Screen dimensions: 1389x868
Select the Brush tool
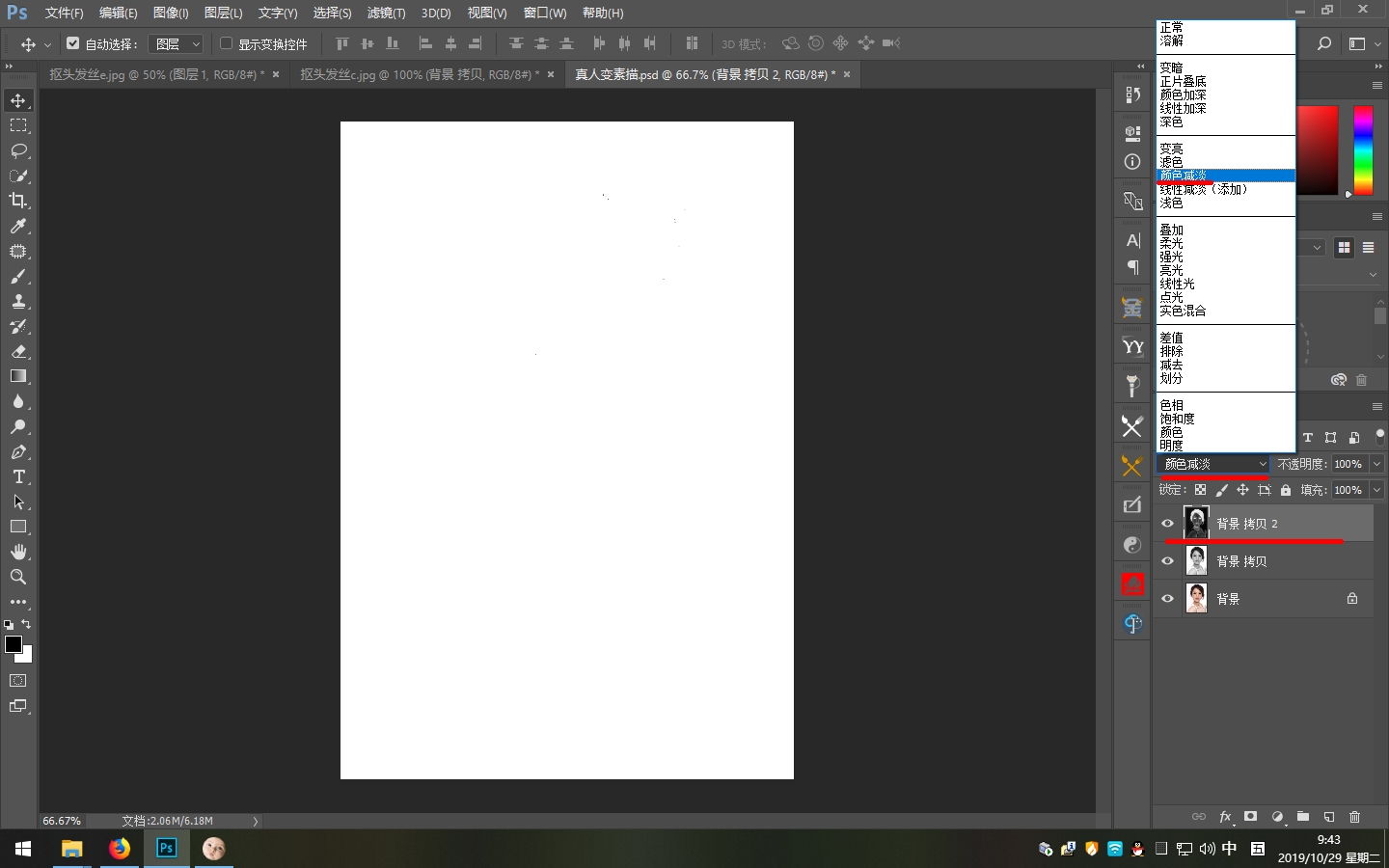[x=18, y=276]
